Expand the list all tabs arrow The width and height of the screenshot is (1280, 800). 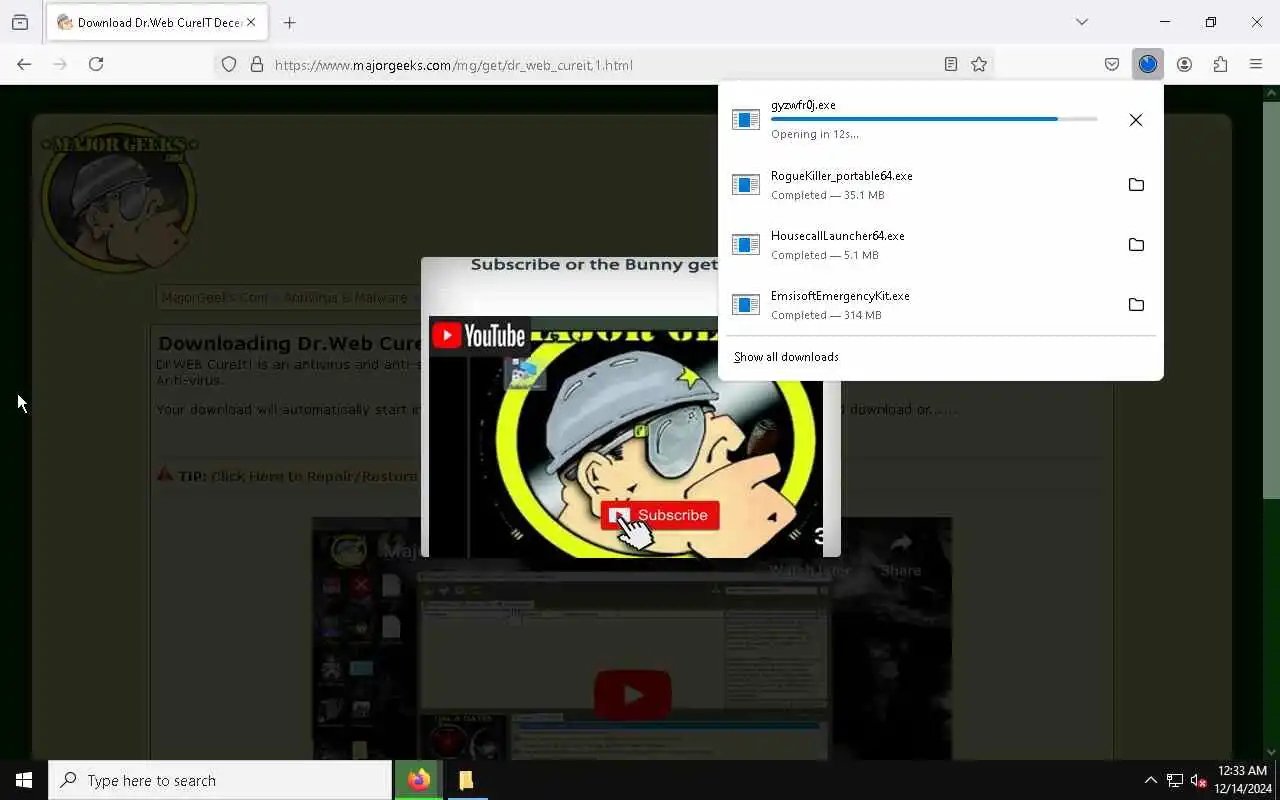[1081, 22]
